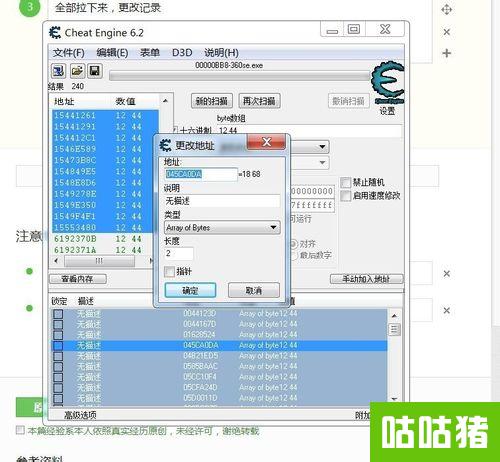
Task: Click the Cheat Engine settings logo
Action: [x=388, y=83]
